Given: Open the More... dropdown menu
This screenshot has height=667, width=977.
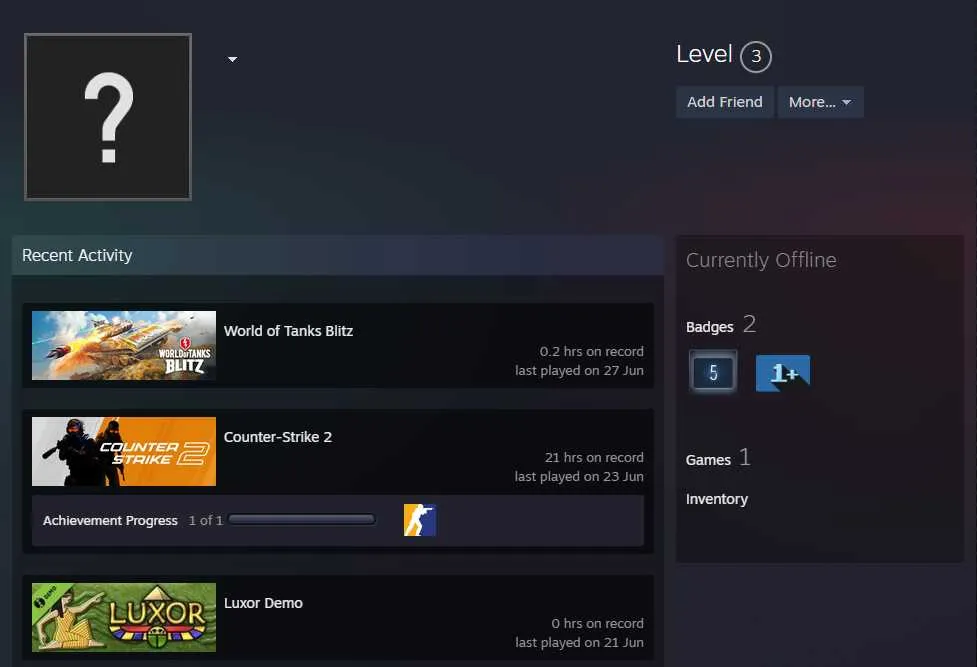Looking at the screenshot, I should coord(820,102).
